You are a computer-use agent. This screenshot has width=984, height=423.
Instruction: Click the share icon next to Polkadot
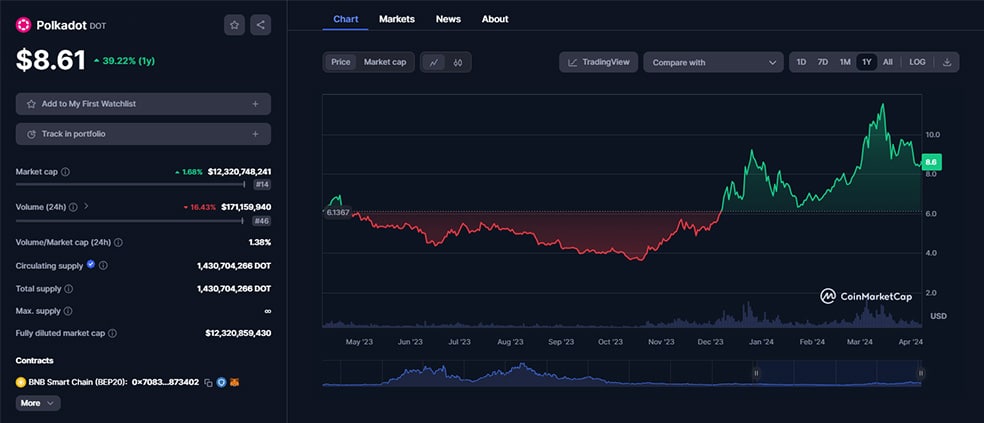(260, 25)
